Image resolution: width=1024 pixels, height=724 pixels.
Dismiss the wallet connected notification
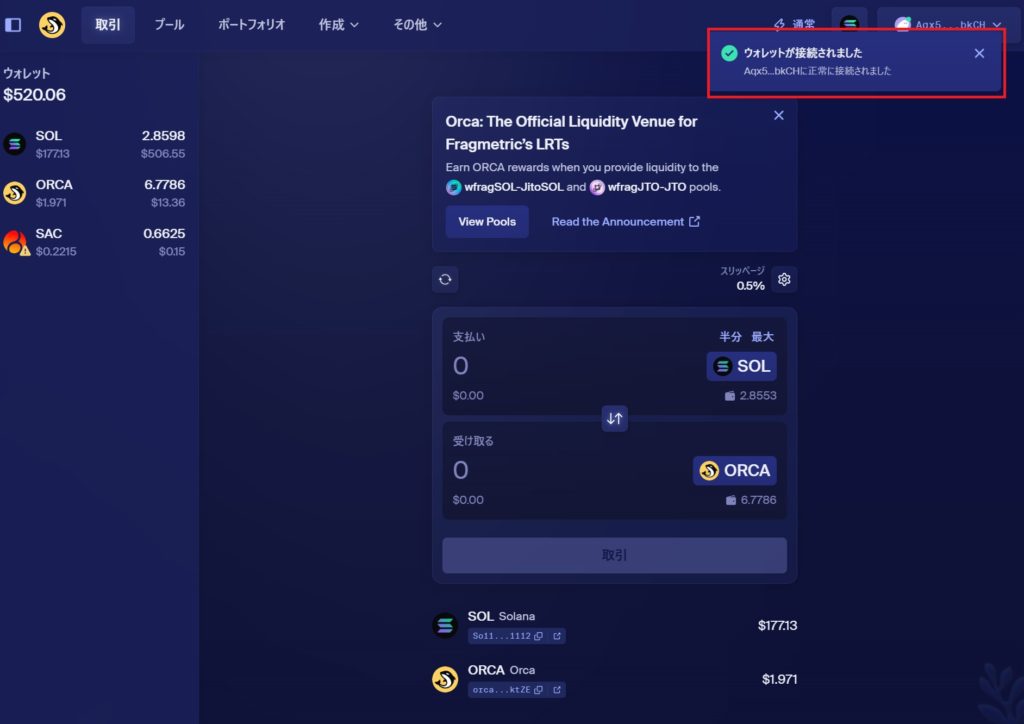click(x=979, y=54)
